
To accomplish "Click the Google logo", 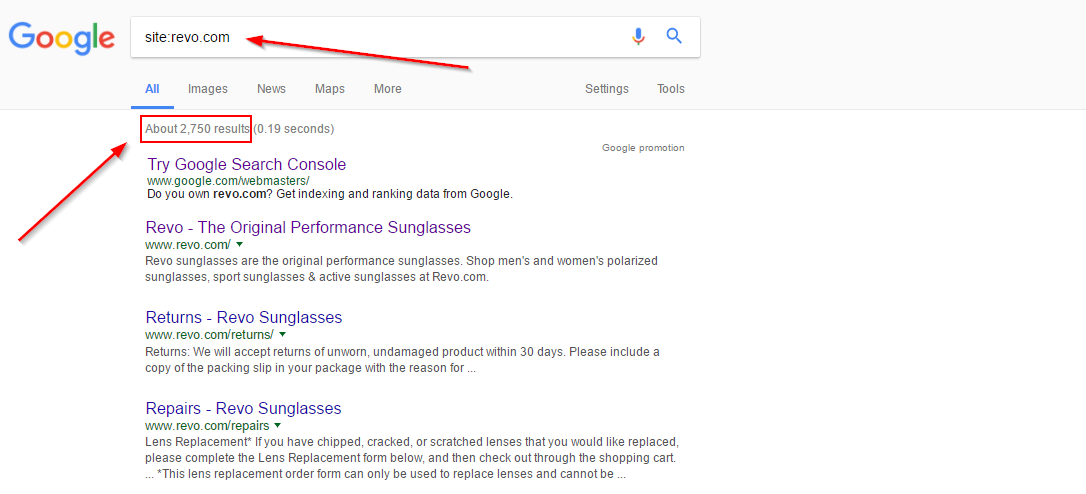I will pyautogui.click(x=62, y=37).
